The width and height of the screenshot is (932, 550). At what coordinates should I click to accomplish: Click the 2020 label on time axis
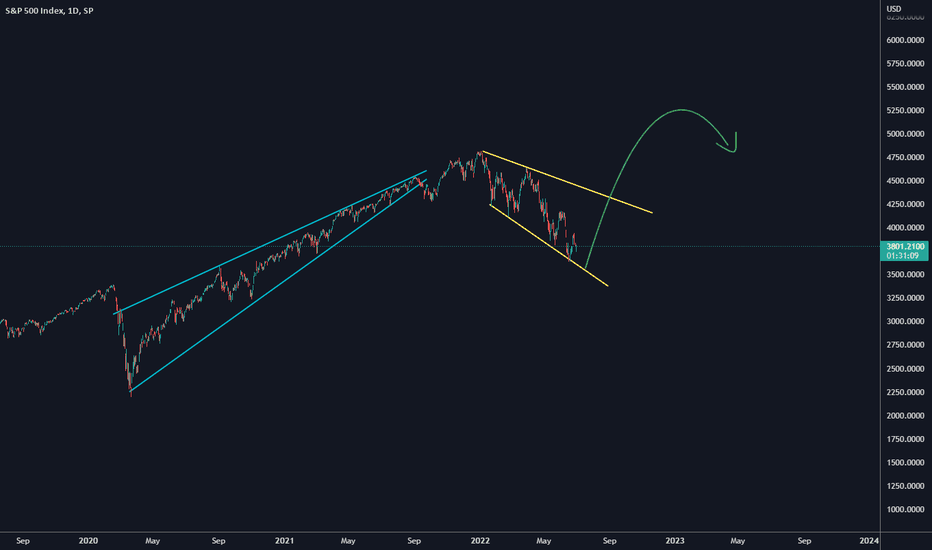[x=88, y=540]
